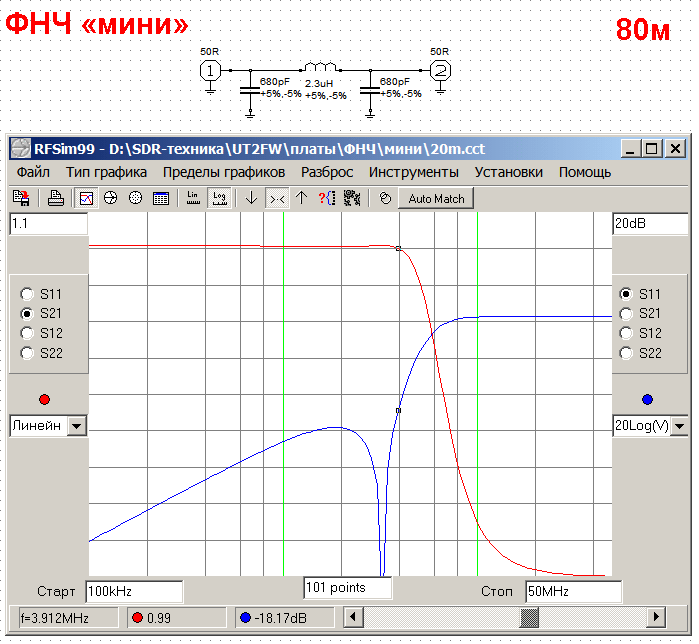Click RFSim99 title bar application icon

click(21, 148)
